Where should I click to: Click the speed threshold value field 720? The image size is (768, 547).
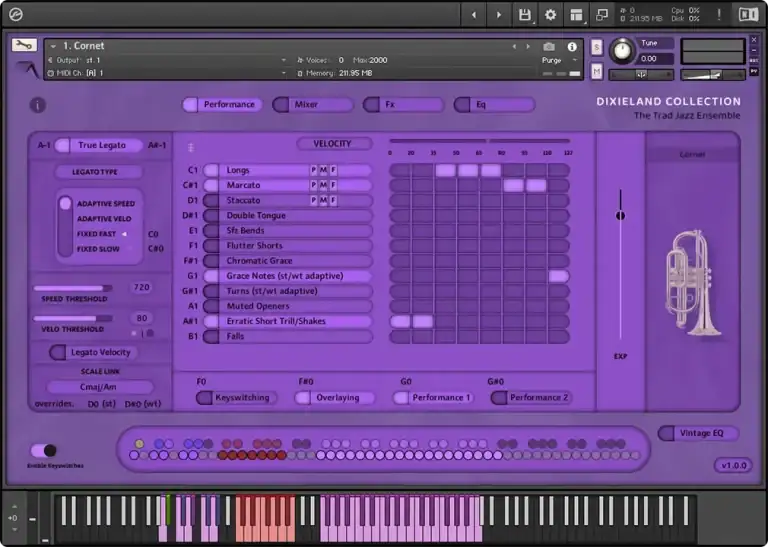tap(142, 287)
